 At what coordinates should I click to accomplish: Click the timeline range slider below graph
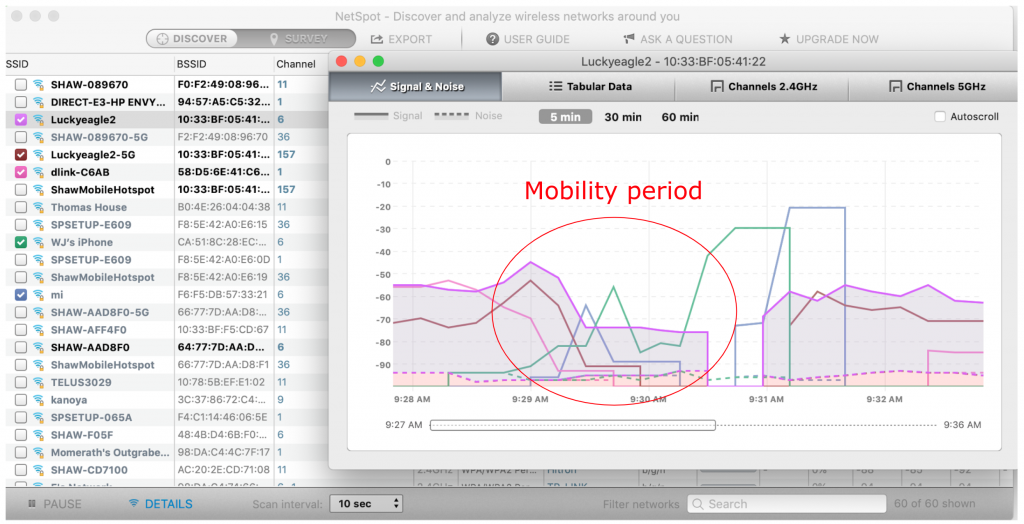pyautogui.click(x=572, y=425)
